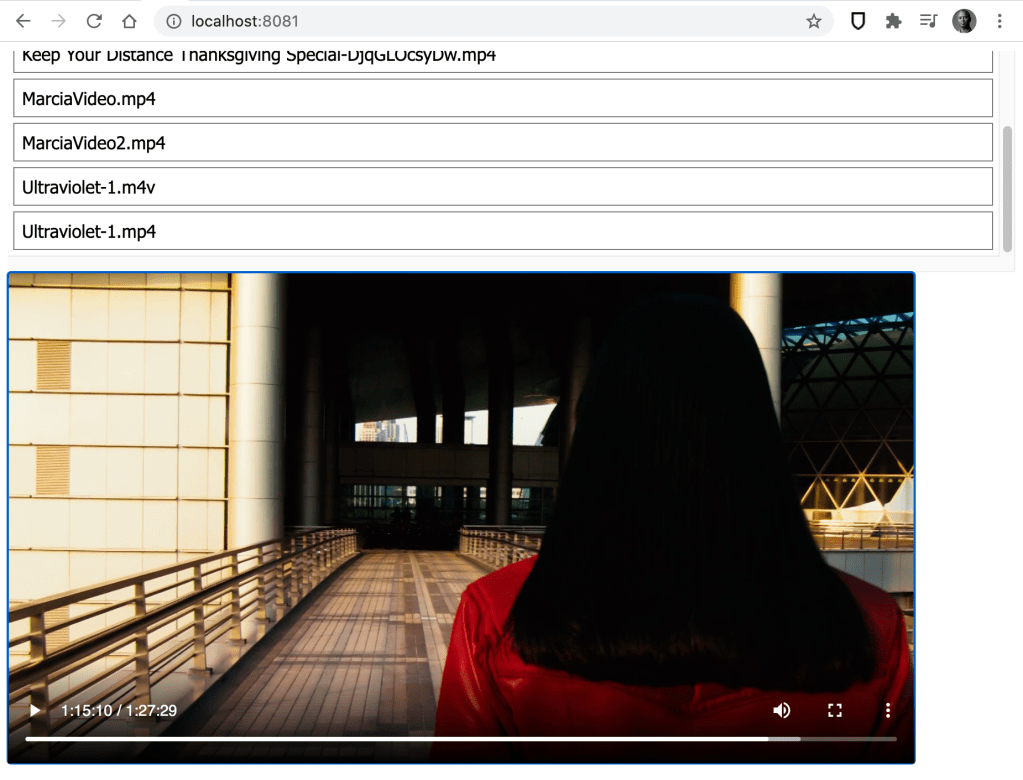Mute the video volume
Screen dimensions: 1023x780
782,711
